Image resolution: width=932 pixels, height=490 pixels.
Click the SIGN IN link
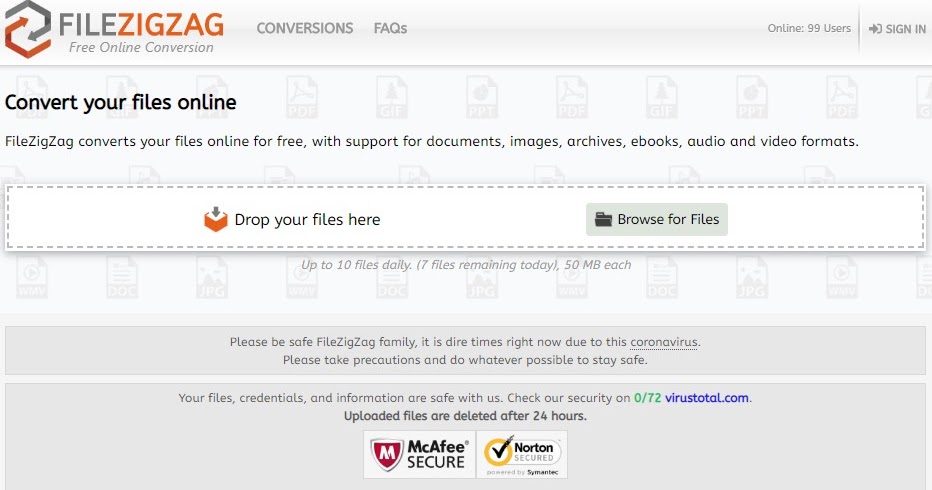(x=897, y=29)
